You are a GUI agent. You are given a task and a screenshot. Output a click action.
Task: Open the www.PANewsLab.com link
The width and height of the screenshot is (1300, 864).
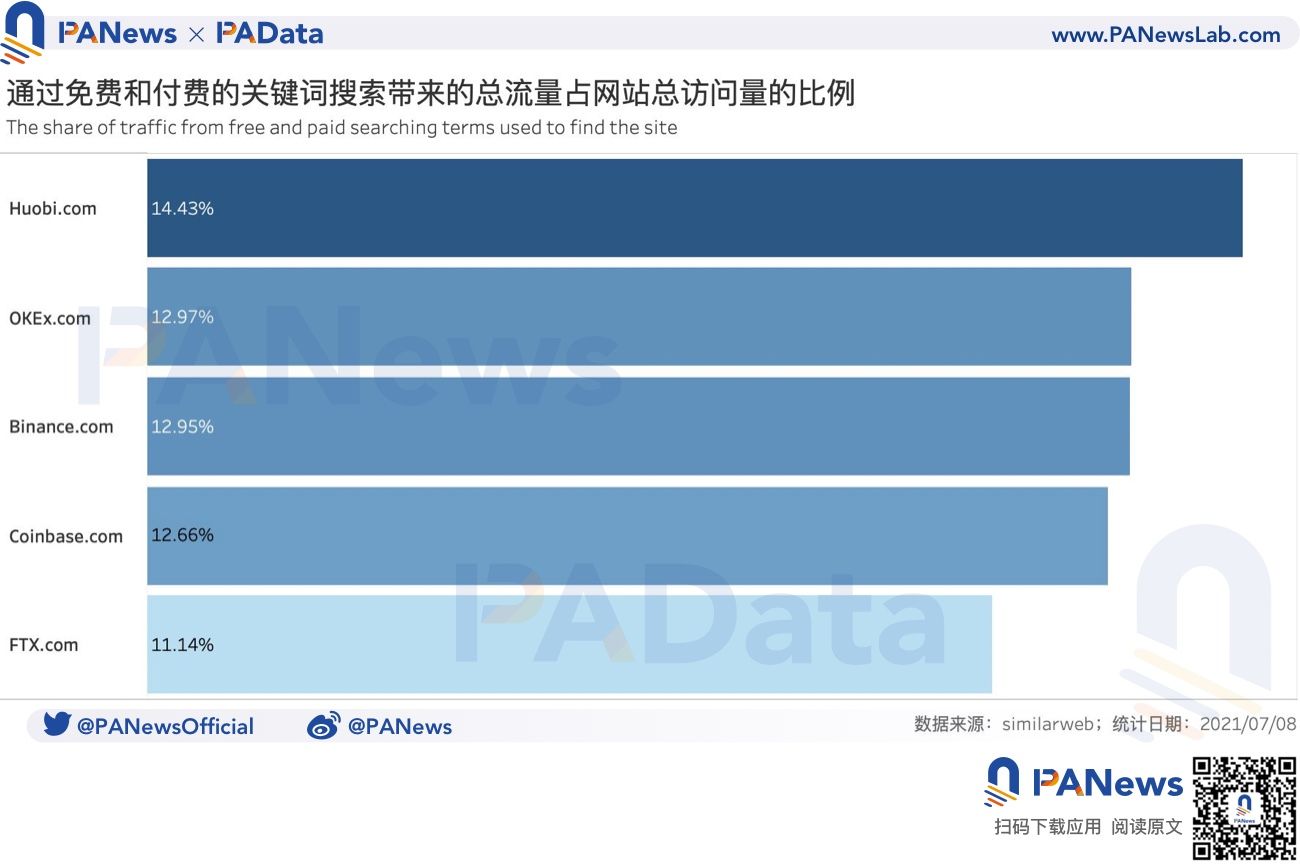1165,34
